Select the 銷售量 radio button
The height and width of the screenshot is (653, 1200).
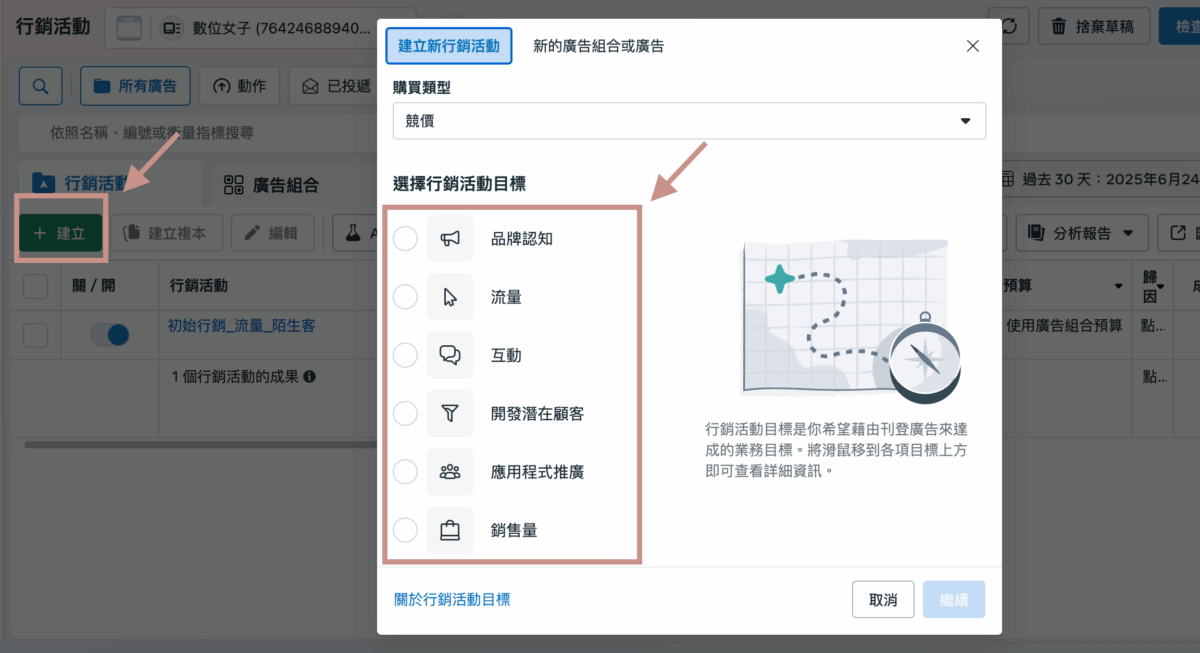click(405, 530)
